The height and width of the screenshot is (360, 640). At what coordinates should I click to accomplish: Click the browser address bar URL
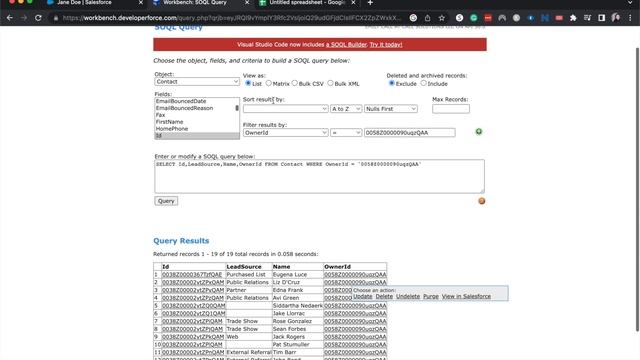pos(232,18)
